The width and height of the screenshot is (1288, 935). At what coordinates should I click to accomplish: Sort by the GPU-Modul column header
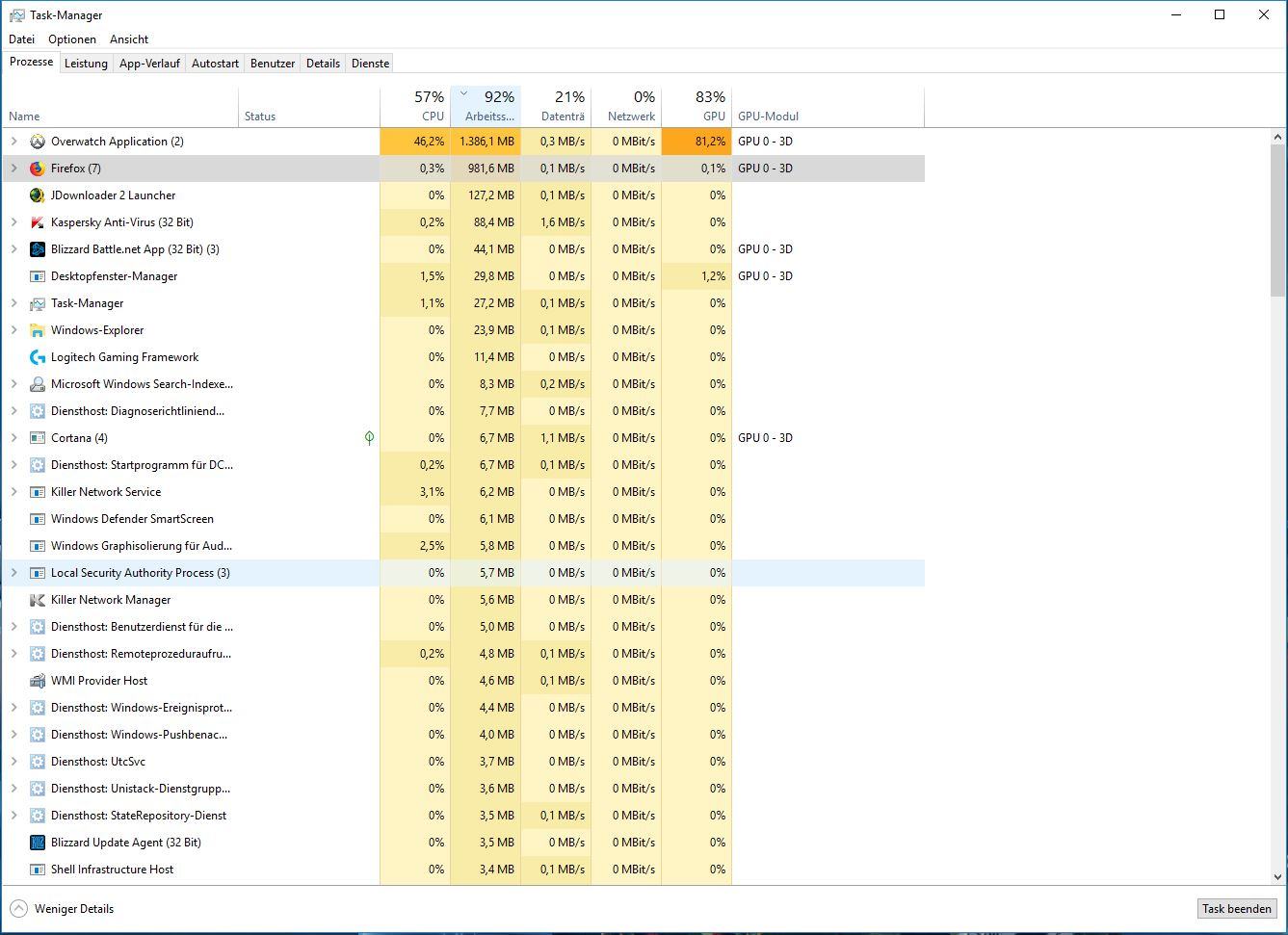tap(828, 106)
